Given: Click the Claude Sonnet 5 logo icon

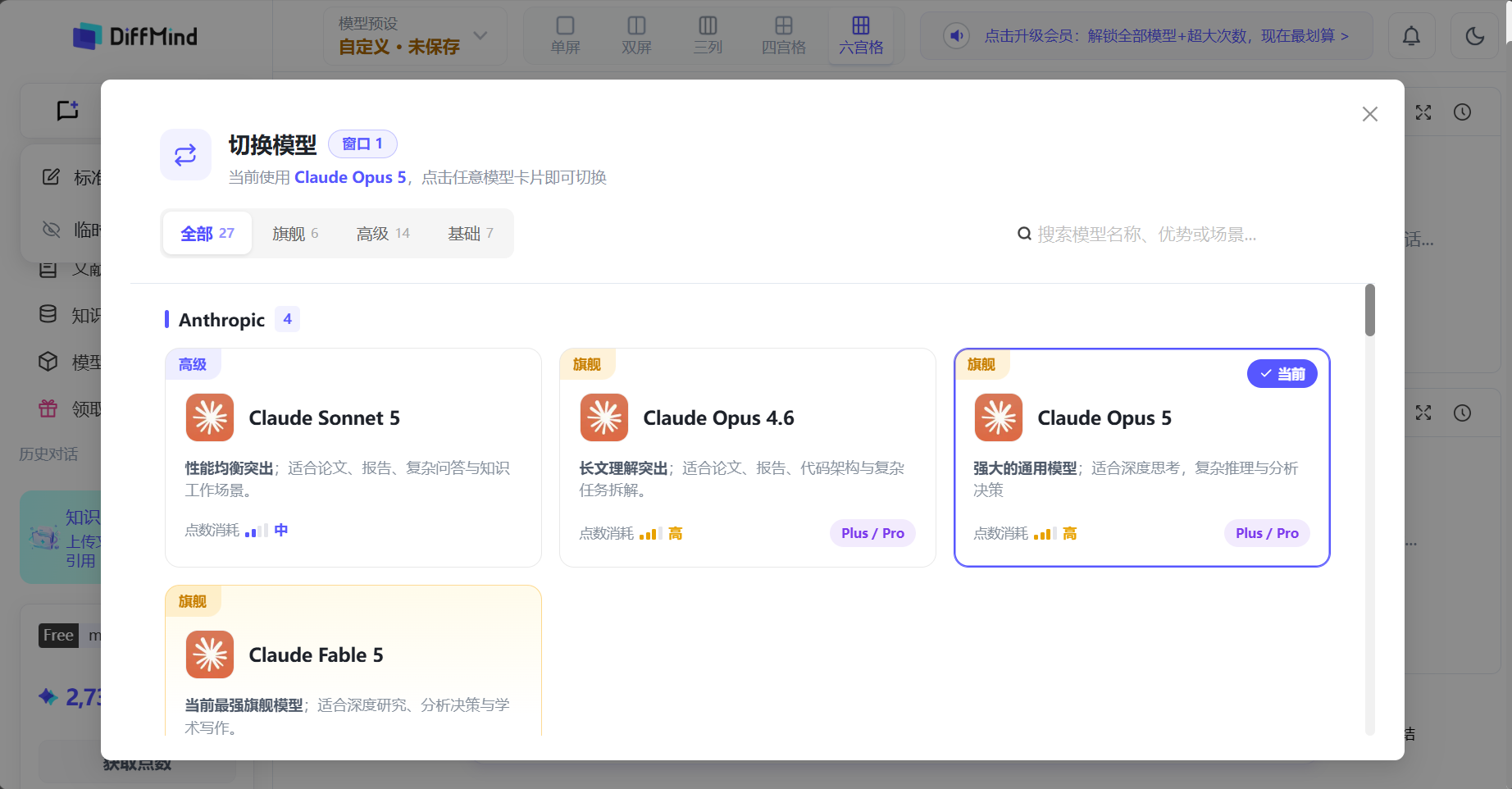Looking at the screenshot, I should pos(210,417).
